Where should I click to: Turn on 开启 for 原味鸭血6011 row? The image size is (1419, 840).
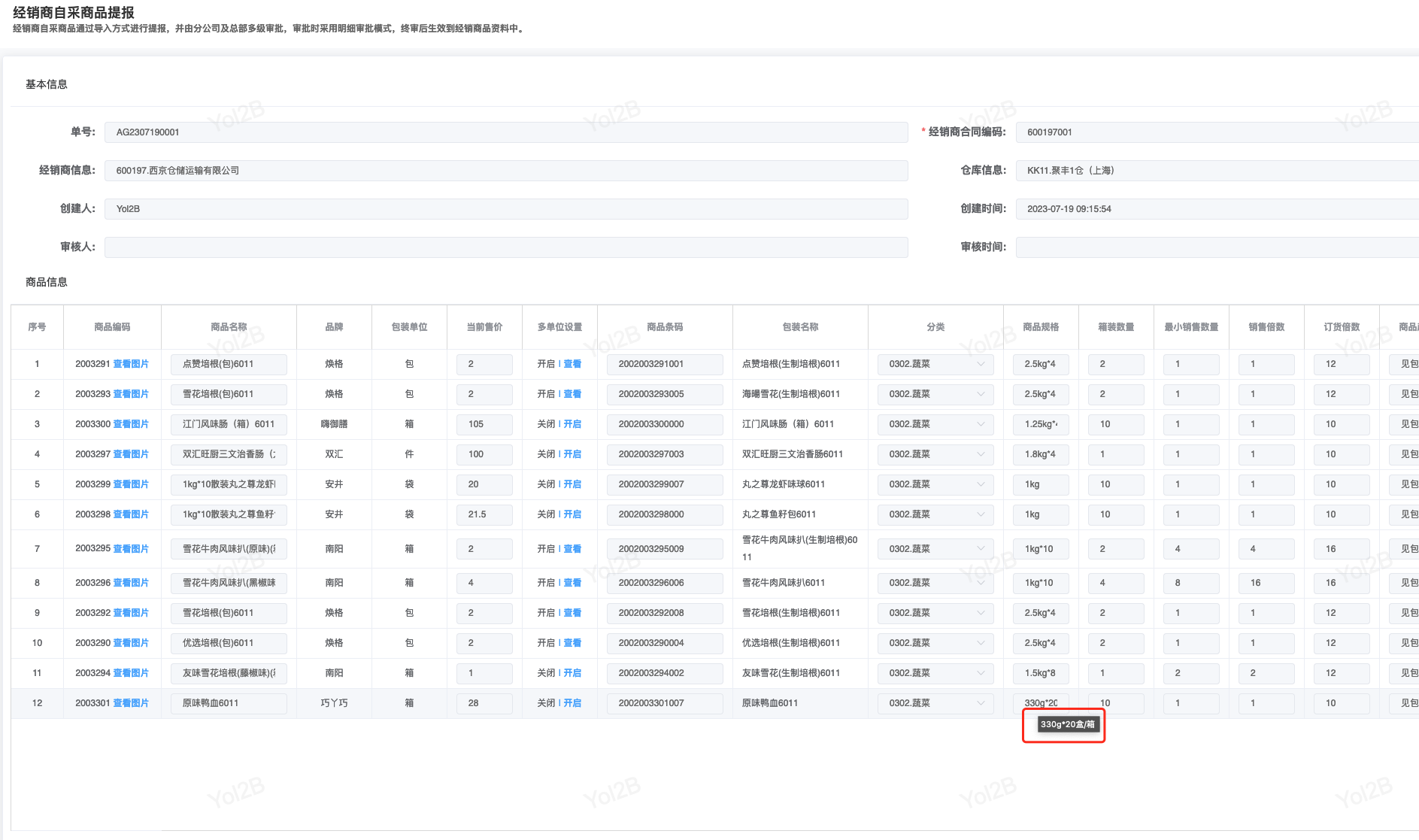(572, 703)
